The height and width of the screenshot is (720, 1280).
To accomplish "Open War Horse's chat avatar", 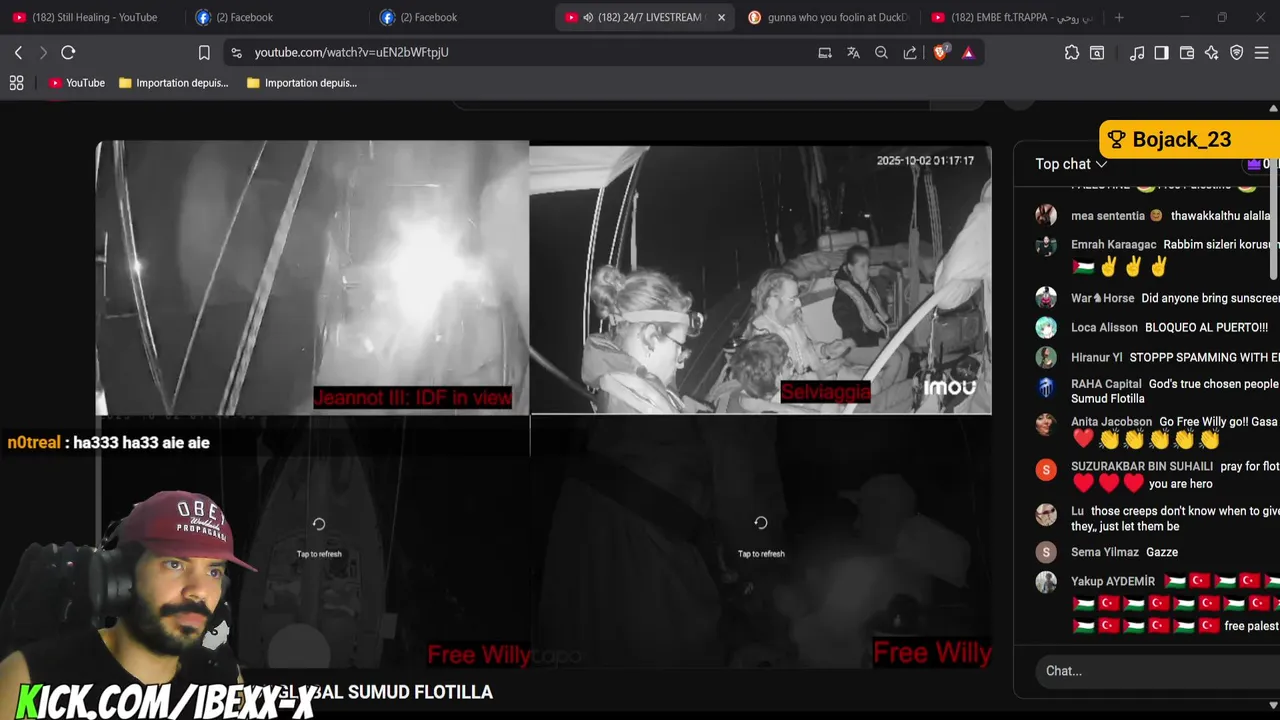I will (x=1046, y=297).
